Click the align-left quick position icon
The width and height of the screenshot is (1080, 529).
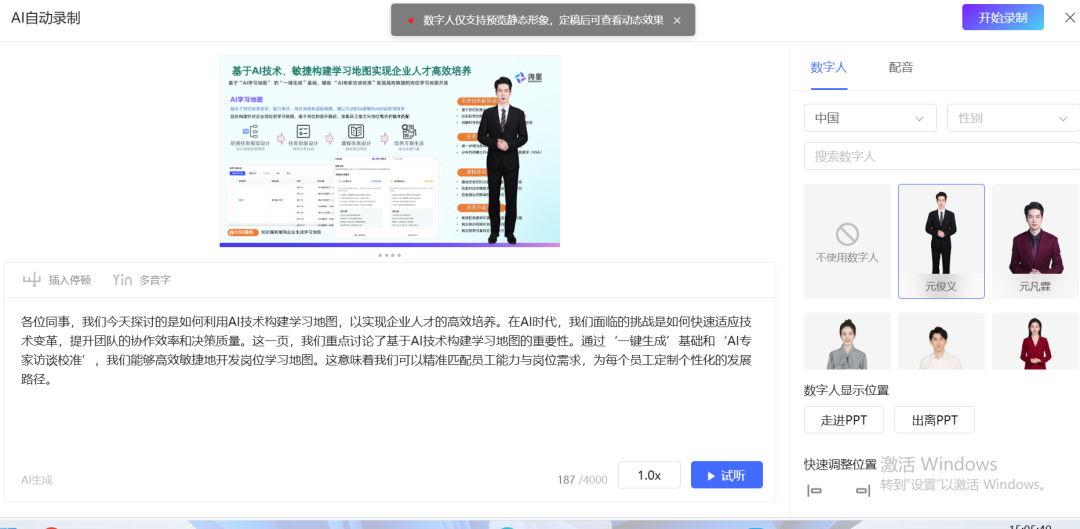pyautogui.click(x=814, y=490)
